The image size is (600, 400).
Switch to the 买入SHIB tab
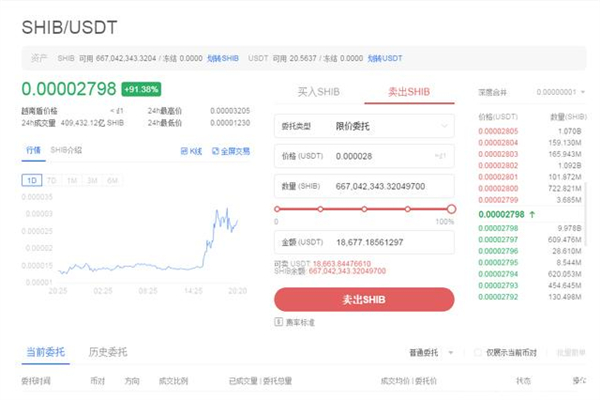(x=319, y=92)
